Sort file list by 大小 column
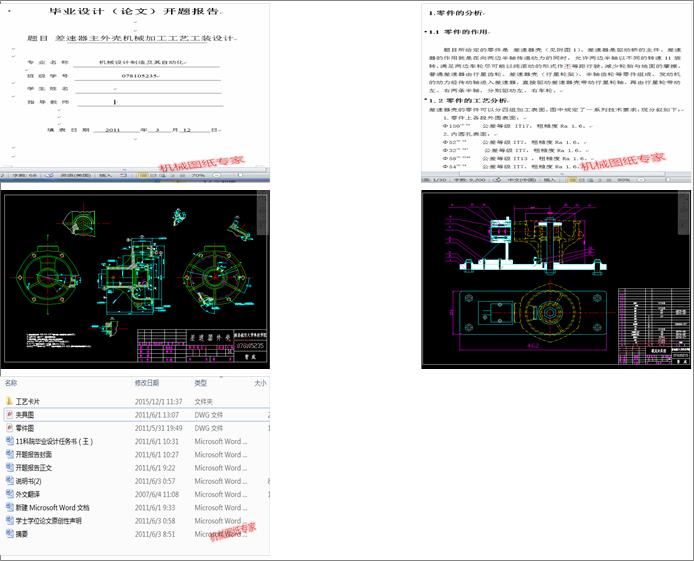Image resolution: width=694 pixels, height=561 pixels. [260, 383]
